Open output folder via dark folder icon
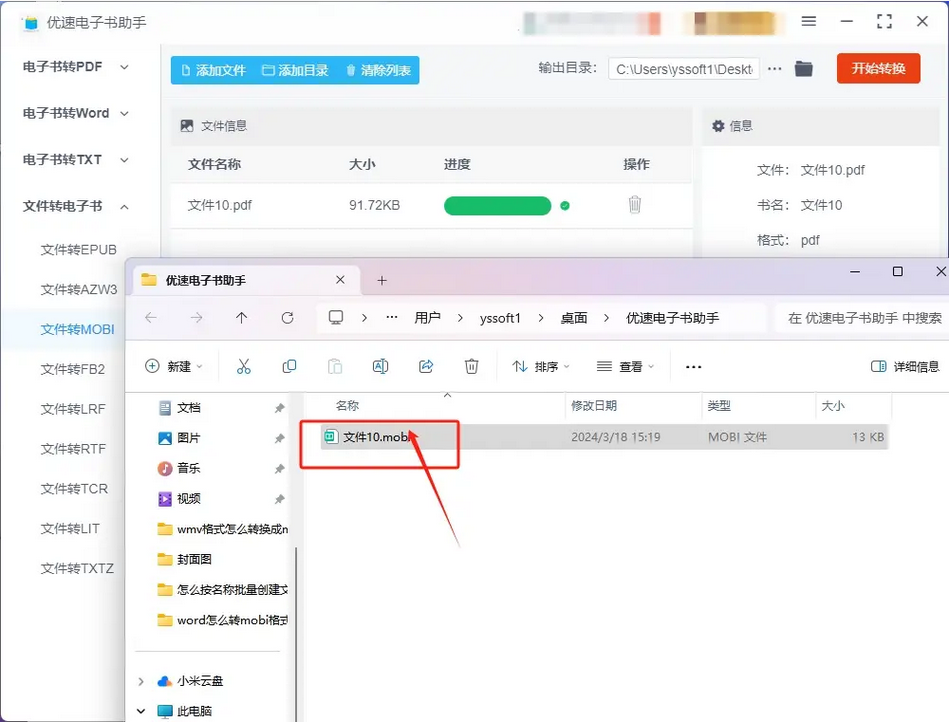Screen dimensions: 951x723 click(x=804, y=69)
